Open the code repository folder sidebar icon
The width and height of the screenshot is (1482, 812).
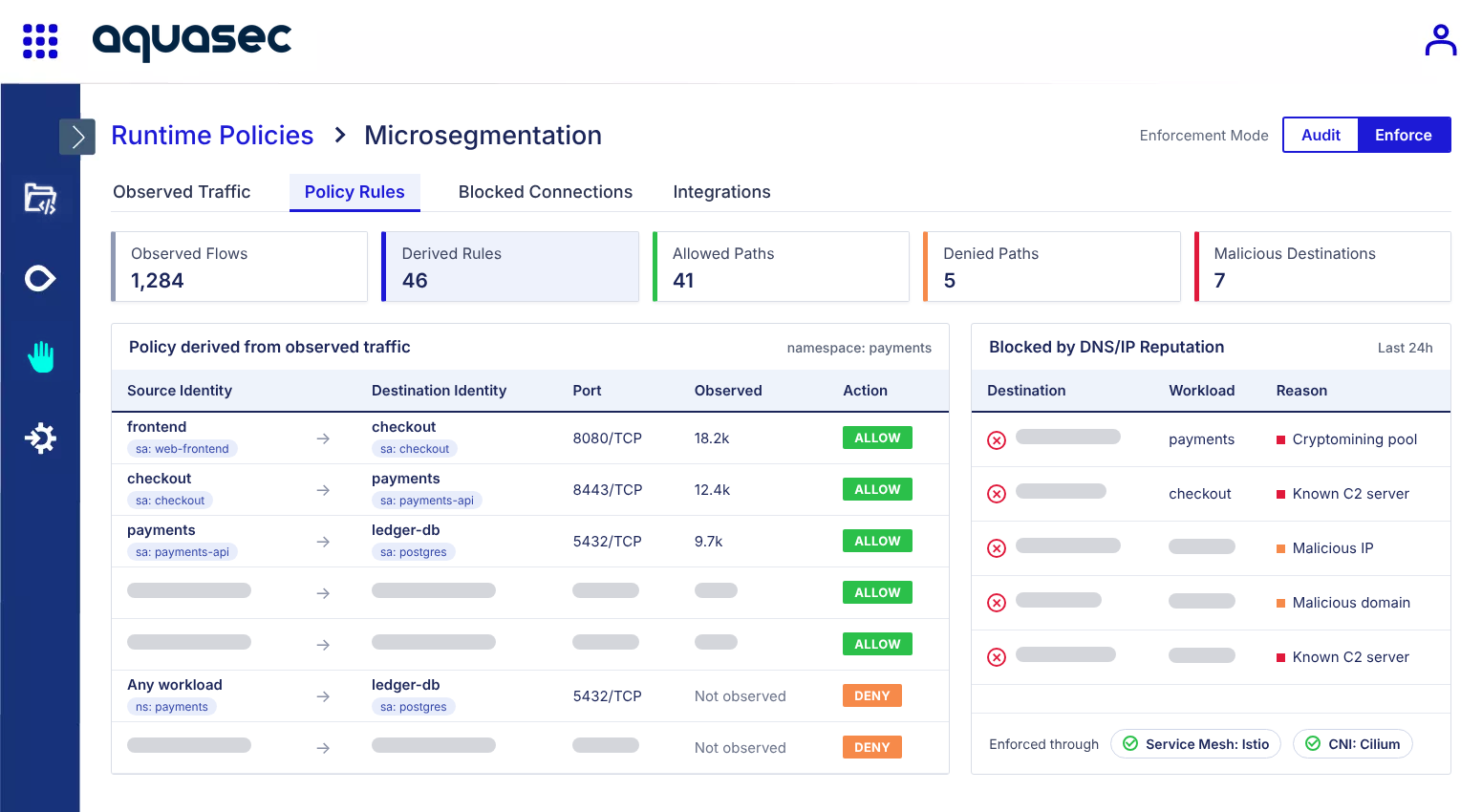coord(40,199)
